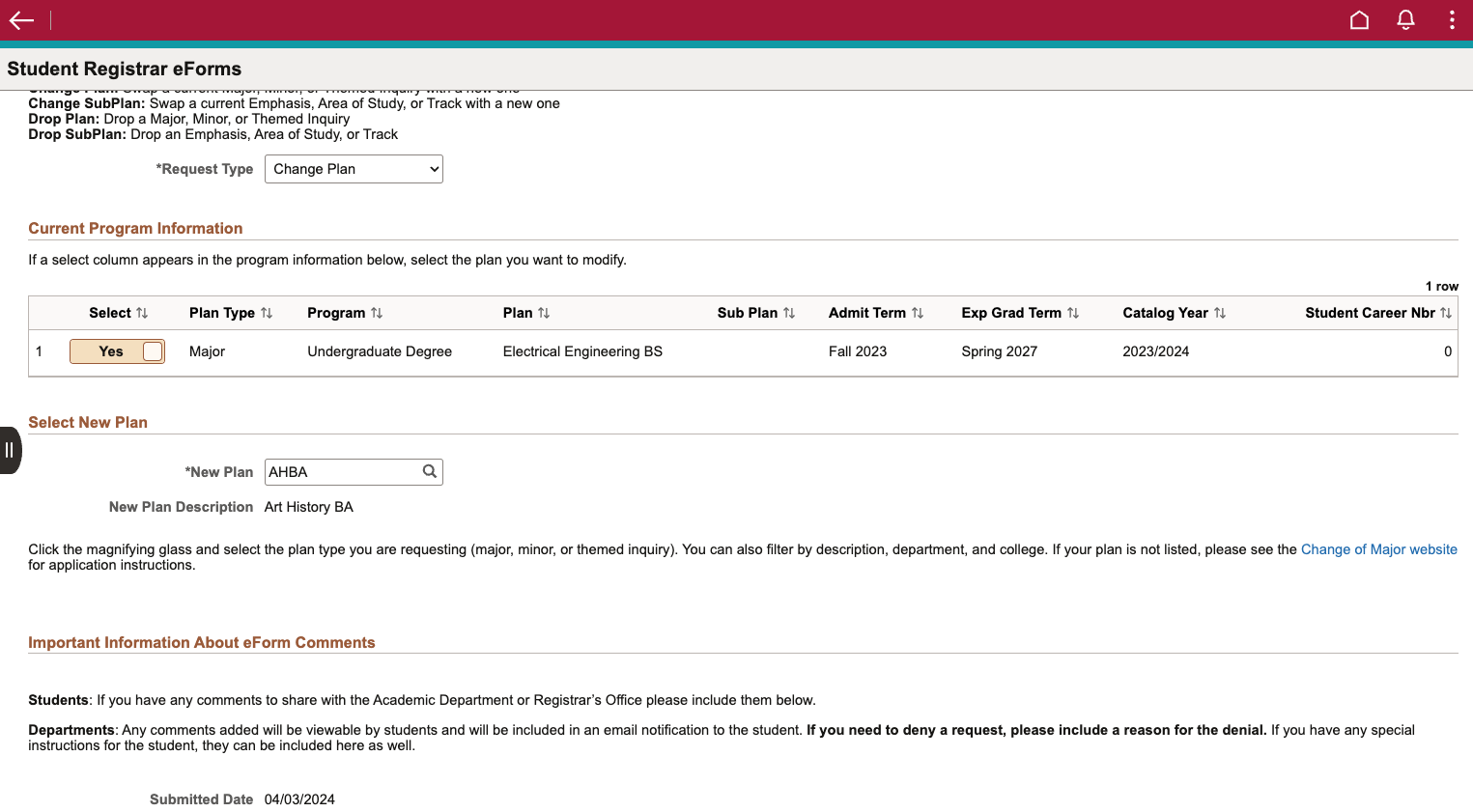Click the Select New Plan heading
The width and height of the screenshot is (1473, 812).
tap(88, 422)
